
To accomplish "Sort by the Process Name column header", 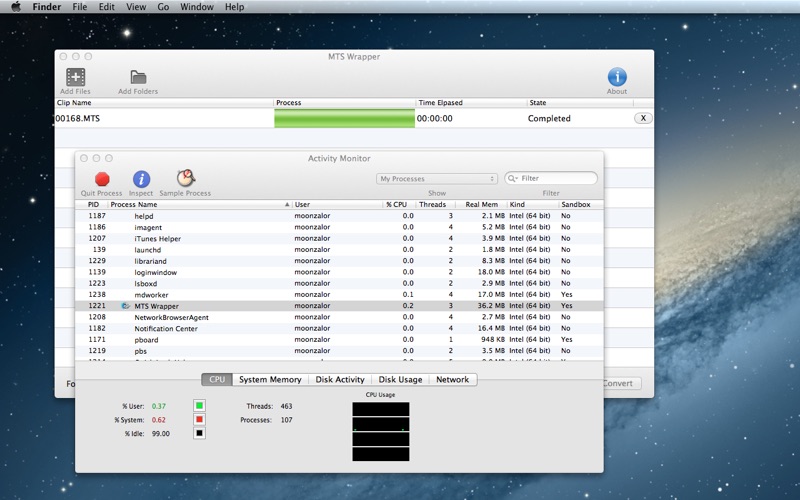I will tap(200, 205).
